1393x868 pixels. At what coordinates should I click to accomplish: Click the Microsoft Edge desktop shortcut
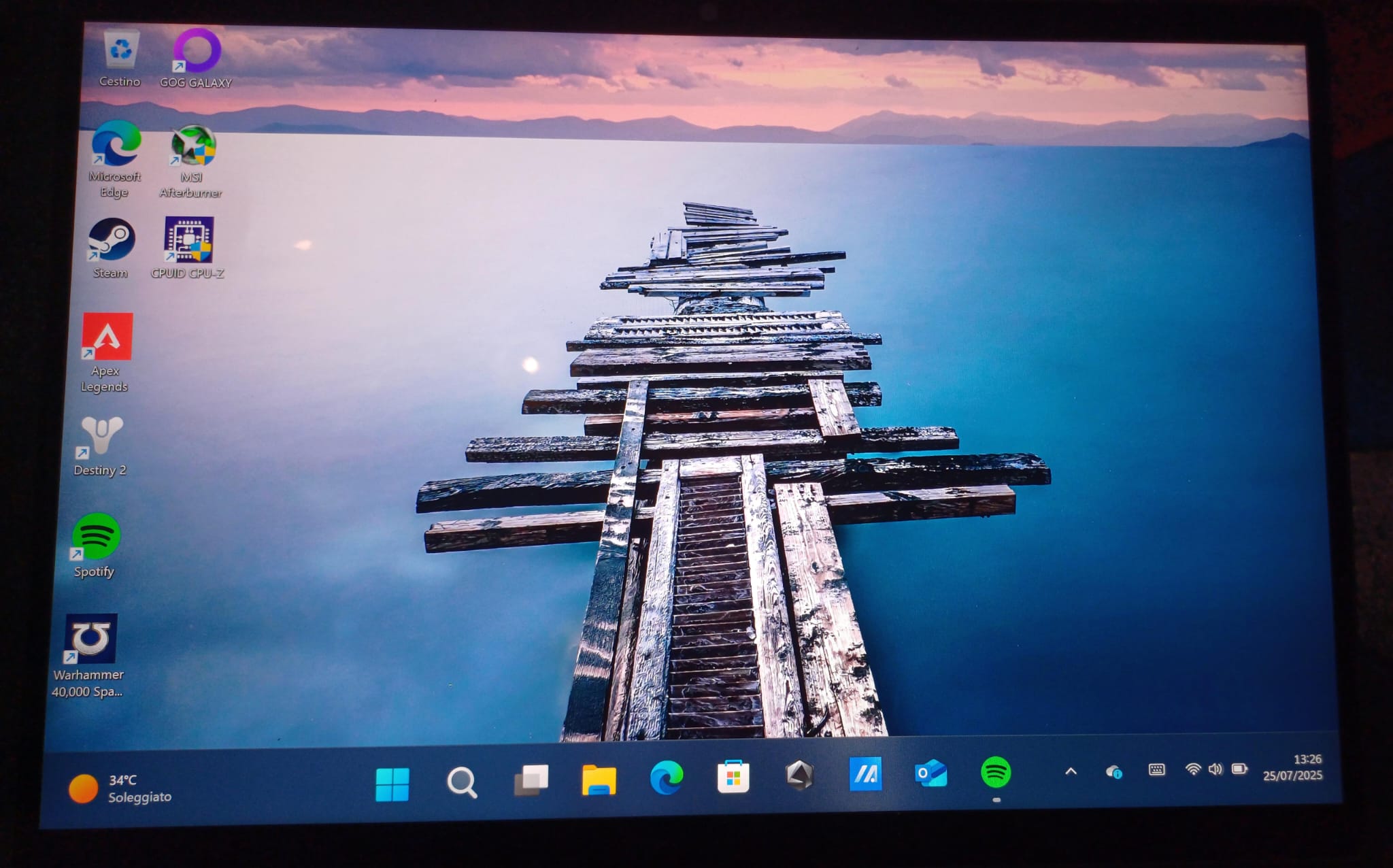[x=116, y=144]
